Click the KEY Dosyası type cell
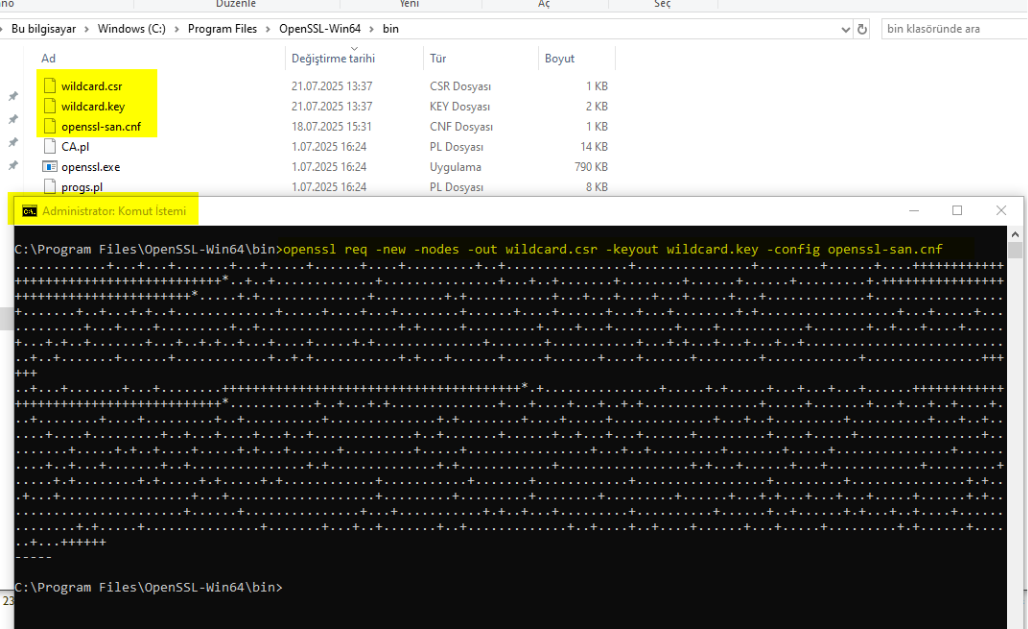 click(x=460, y=106)
